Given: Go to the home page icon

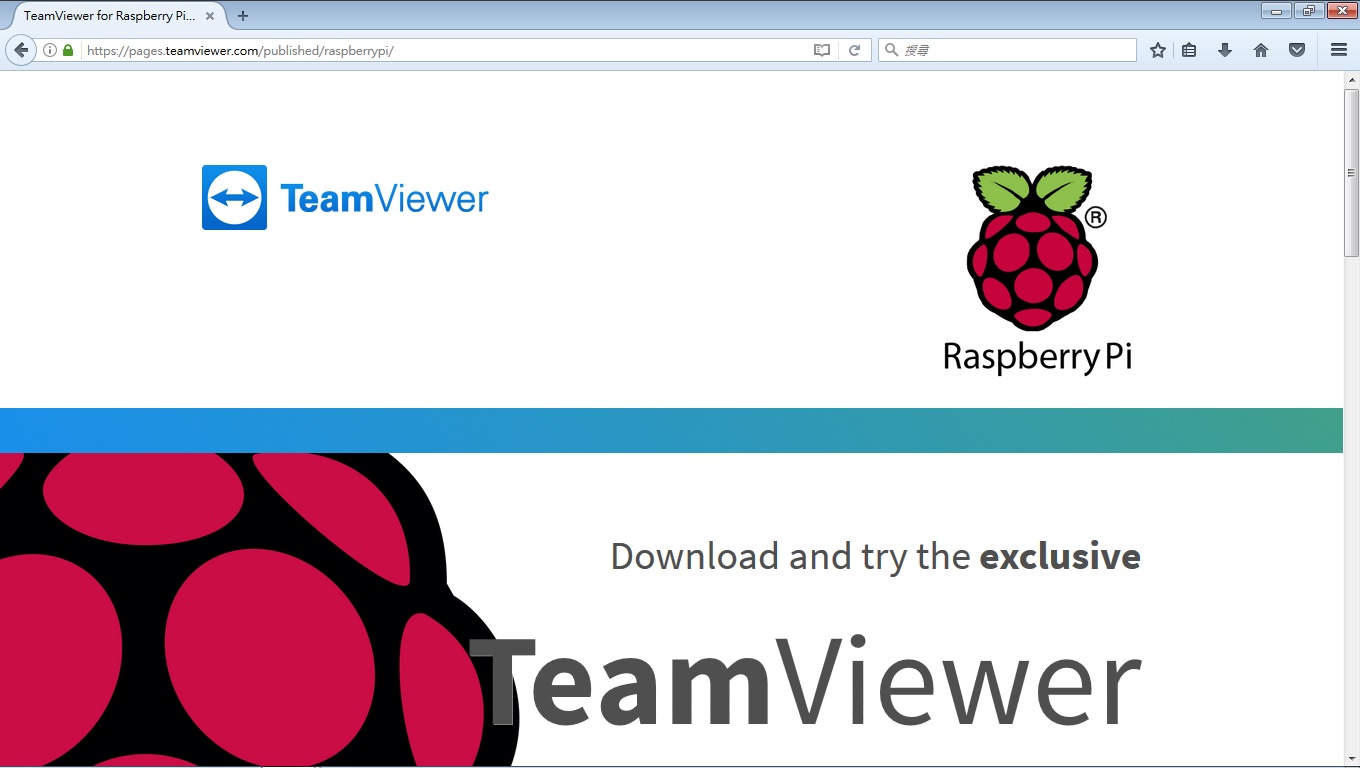Looking at the screenshot, I should tap(1261, 50).
